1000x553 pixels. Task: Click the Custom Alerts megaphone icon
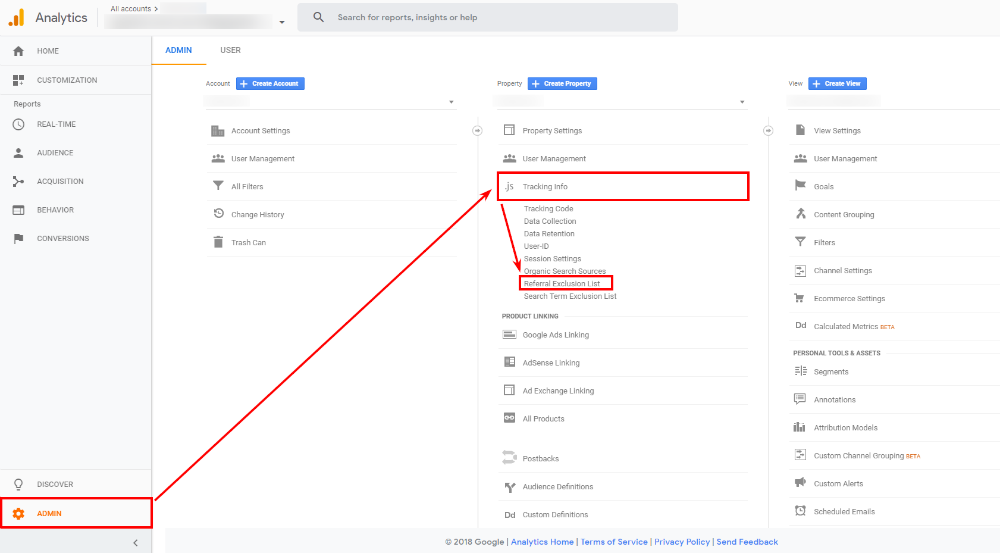(800, 483)
